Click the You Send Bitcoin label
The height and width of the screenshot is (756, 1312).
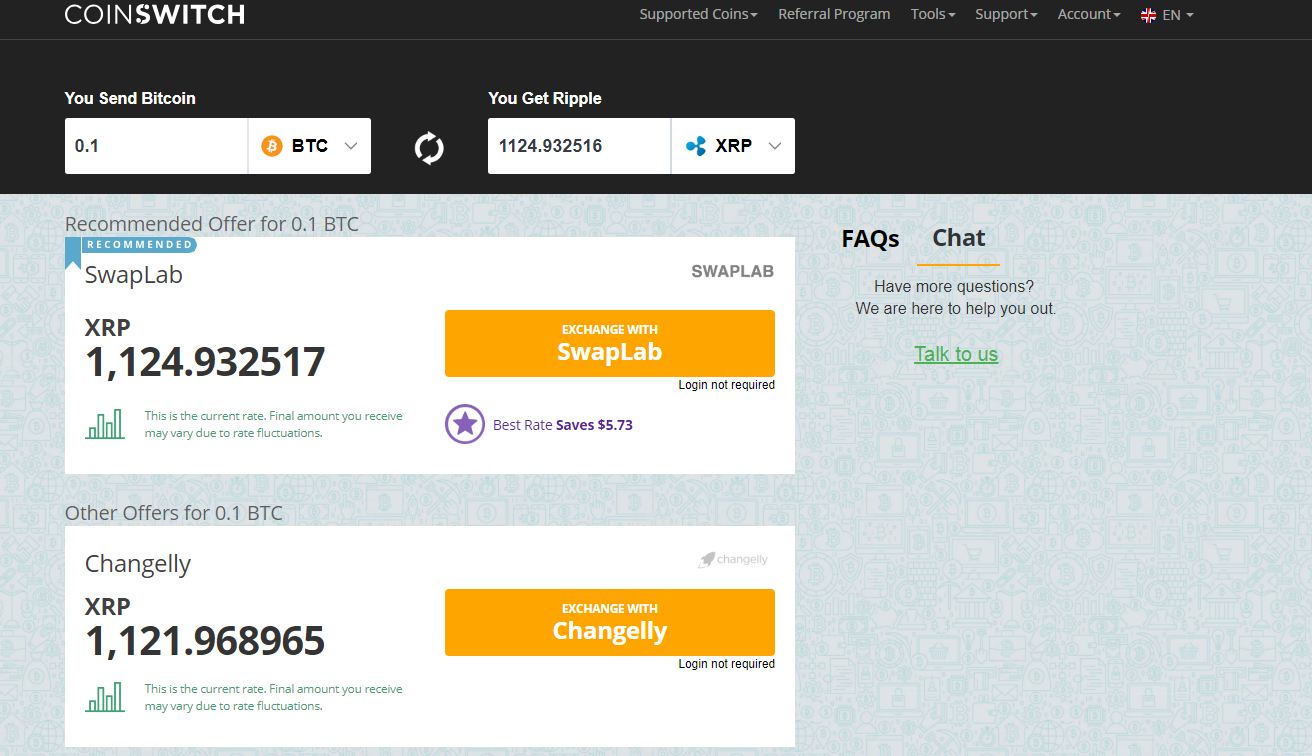(x=130, y=98)
